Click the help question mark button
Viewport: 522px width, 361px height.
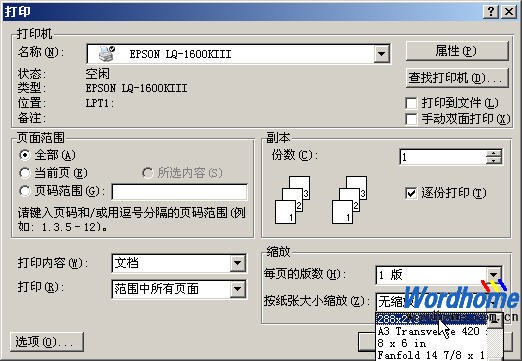click(x=490, y=12)
